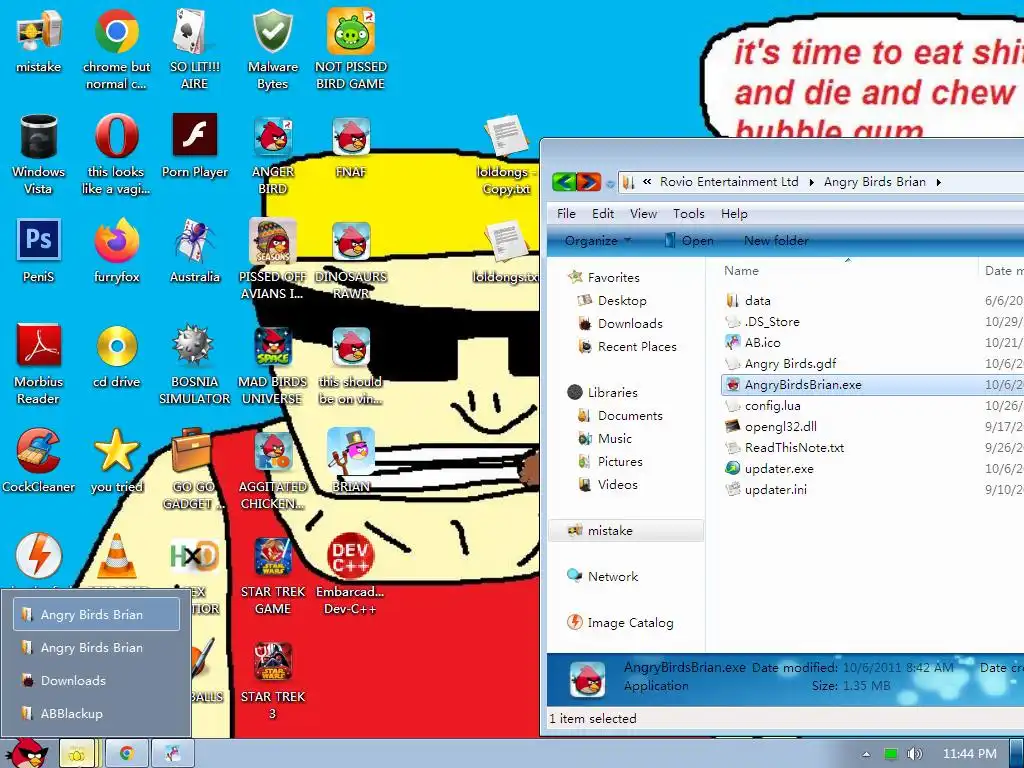This screenshot has height=768, width=1024.
Task: Open the STAR TREK 3 desktop icon
Action: [x=272, y=680]
